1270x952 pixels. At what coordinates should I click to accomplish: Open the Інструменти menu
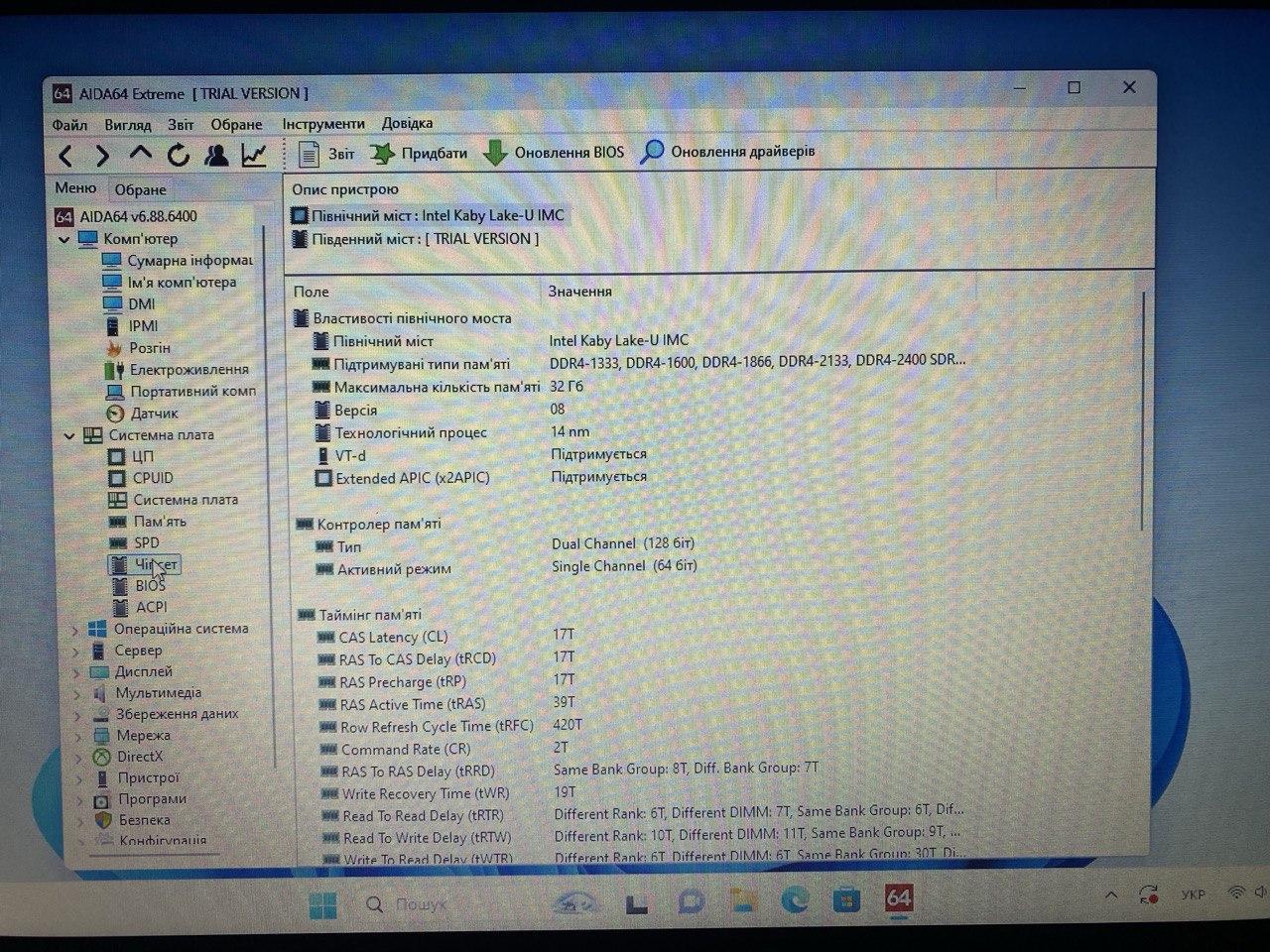323,124
